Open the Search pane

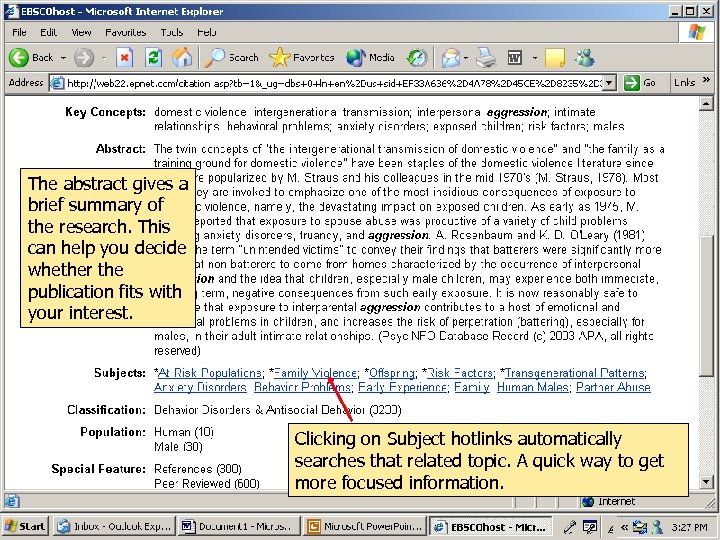[232, 58]
